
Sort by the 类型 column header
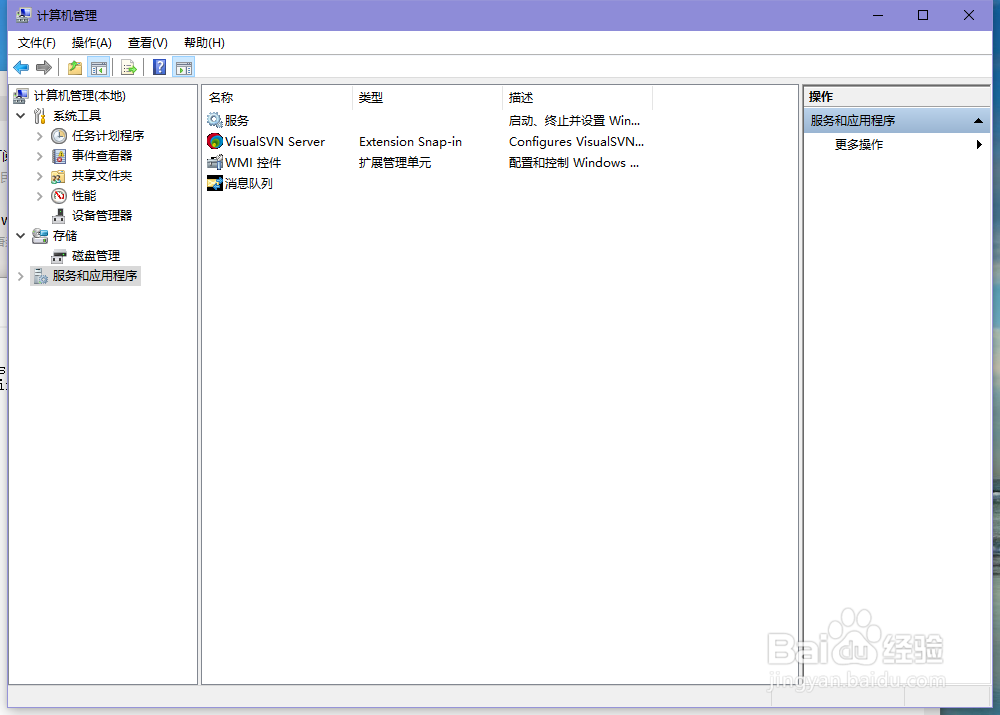pos(427,98)
